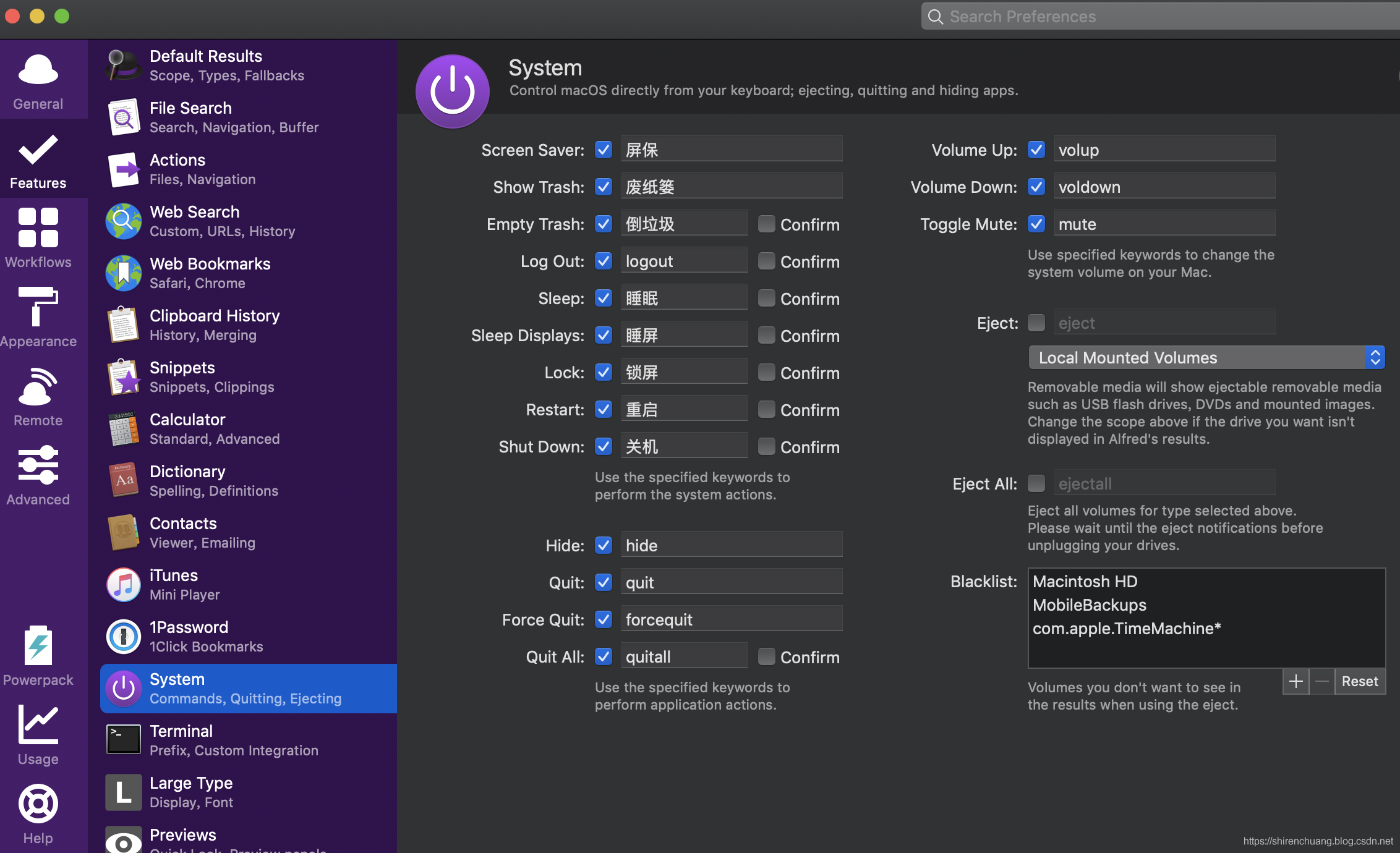Select the Snippets feature icon
The width and height of the screenshot is (1400, 853).
pyautogui.click(x=124, y=377)
